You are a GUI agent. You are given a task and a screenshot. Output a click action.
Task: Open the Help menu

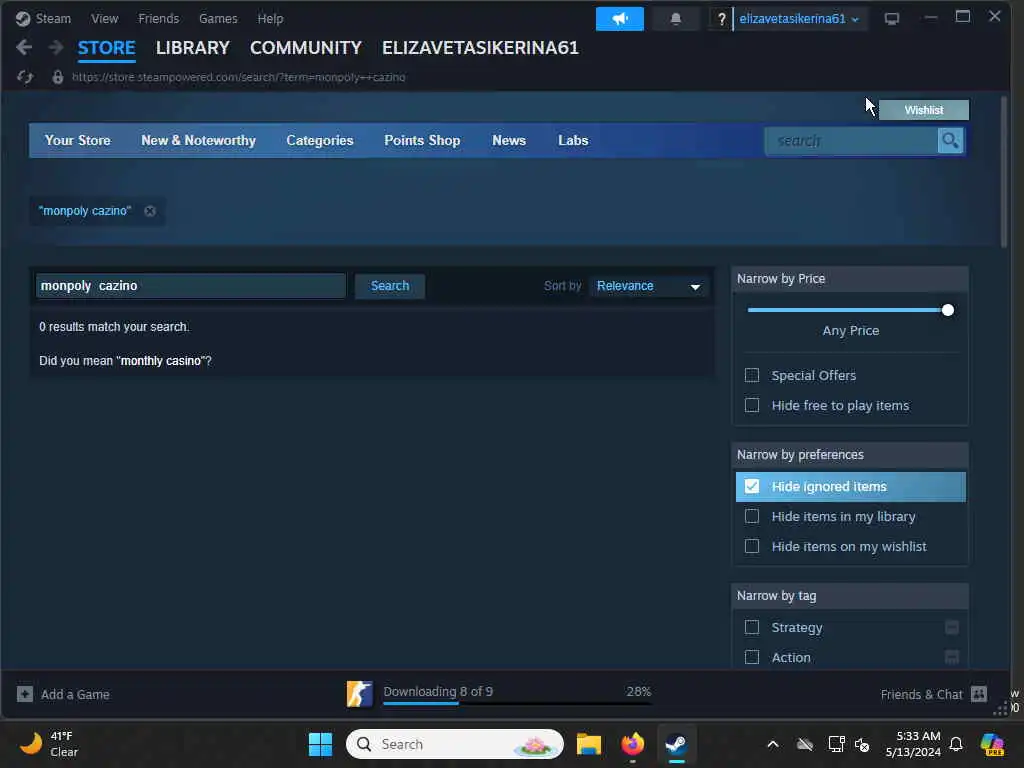click(270, 18)
